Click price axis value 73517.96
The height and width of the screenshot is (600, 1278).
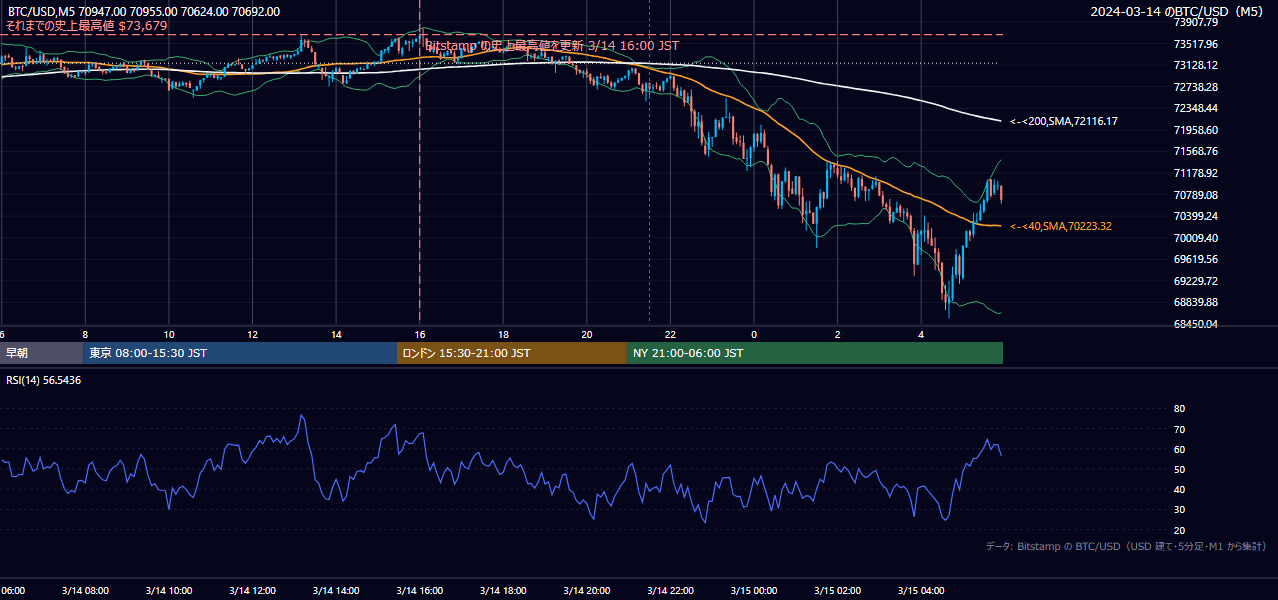[x=1195, y=44]
